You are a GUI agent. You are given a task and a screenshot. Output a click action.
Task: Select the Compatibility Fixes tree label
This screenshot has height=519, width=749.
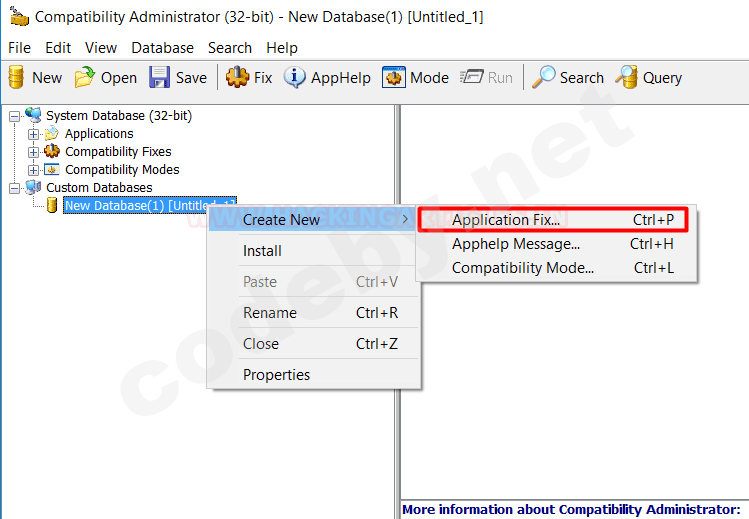pos(118,151)
